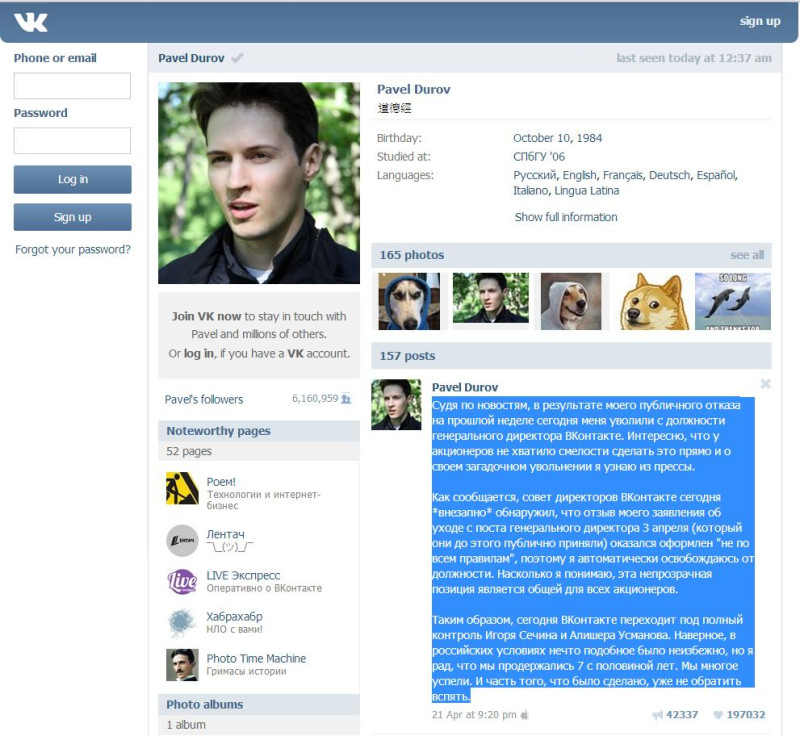Screen dimensions: 800x736
Task: Click the Хабрахабр page icon
Action: [x=182, y=623]
